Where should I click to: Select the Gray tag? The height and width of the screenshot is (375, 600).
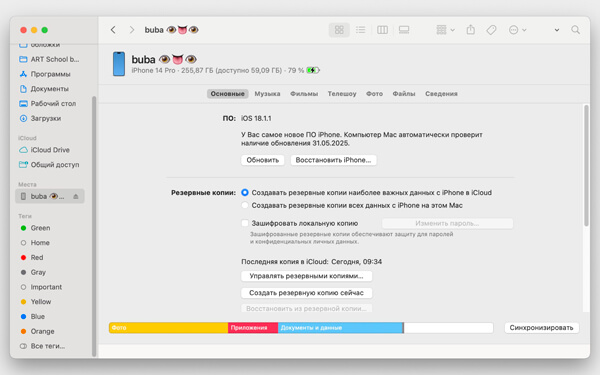[x=33, y=272]
